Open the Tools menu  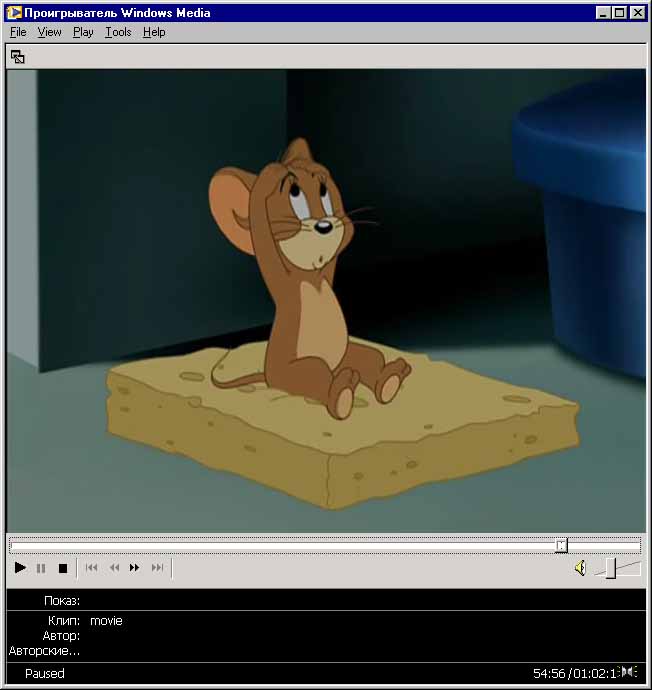118,32
